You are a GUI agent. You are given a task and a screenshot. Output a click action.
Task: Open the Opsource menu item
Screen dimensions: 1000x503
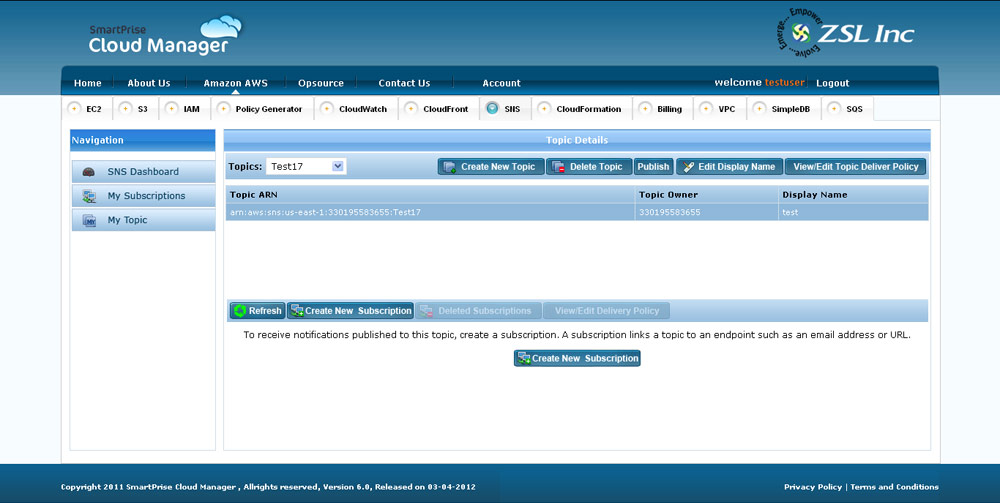pos(321,83)
